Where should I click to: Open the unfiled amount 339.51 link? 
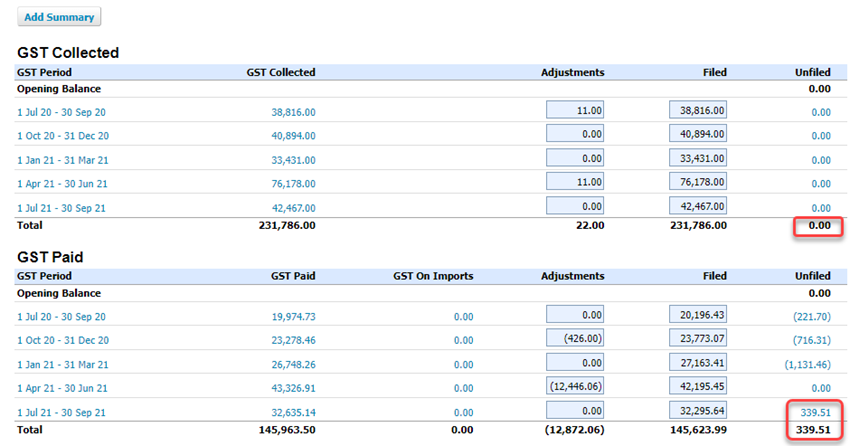(815, 412)
